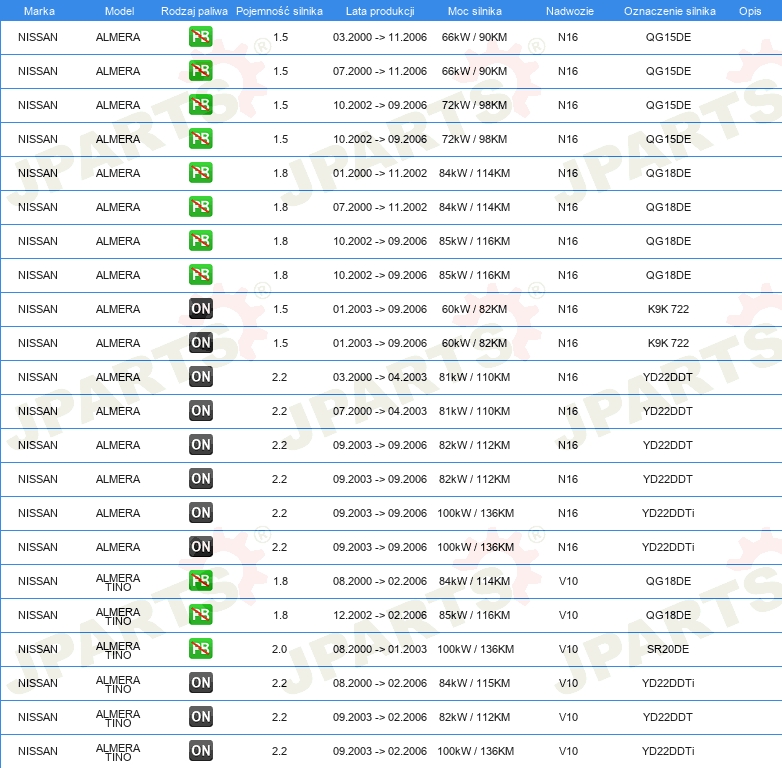The width and height of the screenshot is (782, 768).
Task: Click the 84kW / 115KM power cell
Action: pyautogui.click(x=474, y=683)
